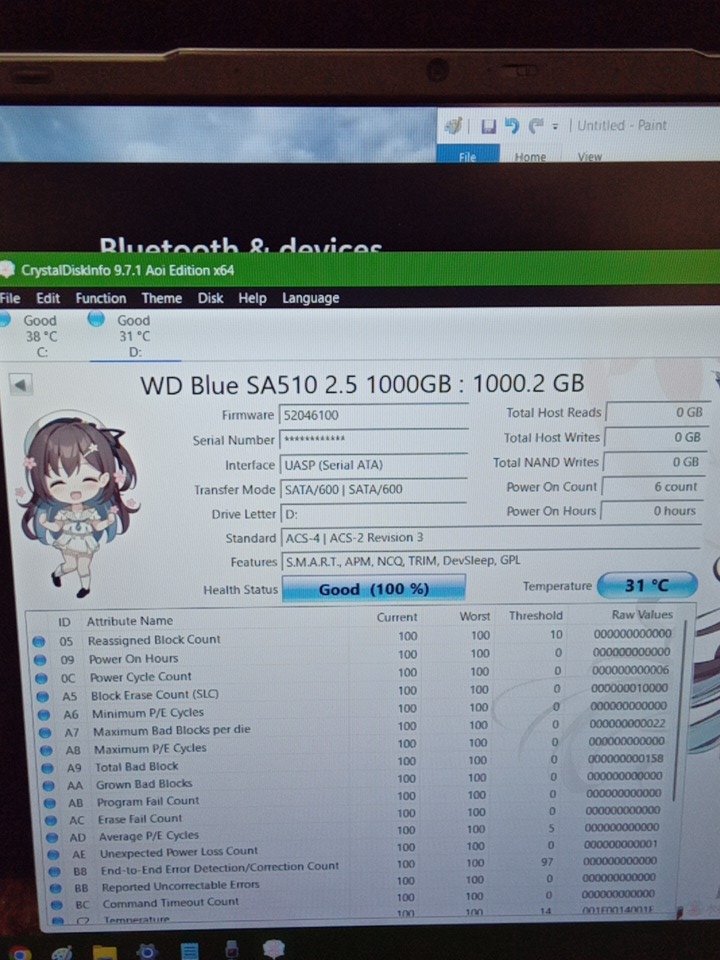Open the Help menu
The height and width of the screenshot is (960, 720).
click(x=252, y=298)
